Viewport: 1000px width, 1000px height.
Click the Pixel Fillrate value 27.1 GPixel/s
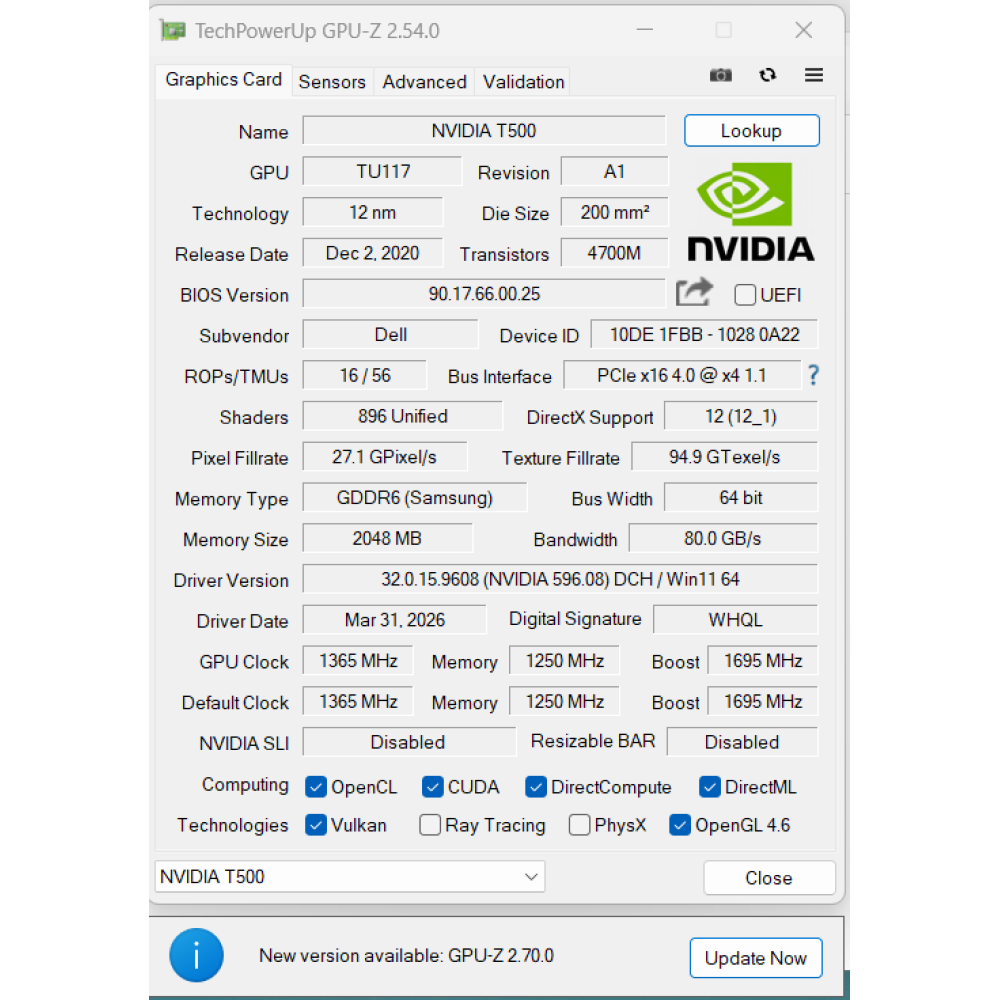pyautogui.click(x=385, y=457)
